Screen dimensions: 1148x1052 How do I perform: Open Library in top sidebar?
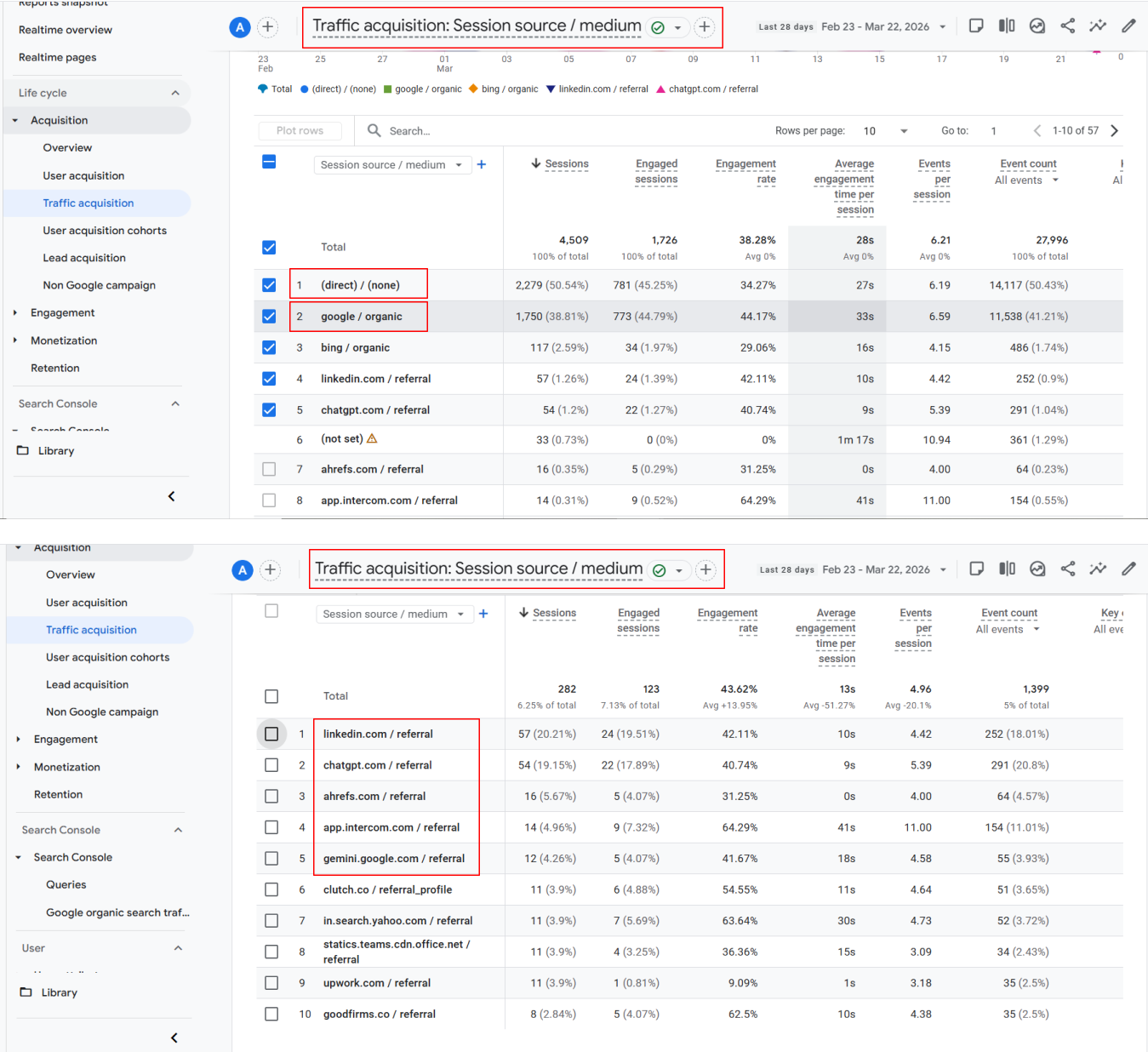click(x=46, y=451)
